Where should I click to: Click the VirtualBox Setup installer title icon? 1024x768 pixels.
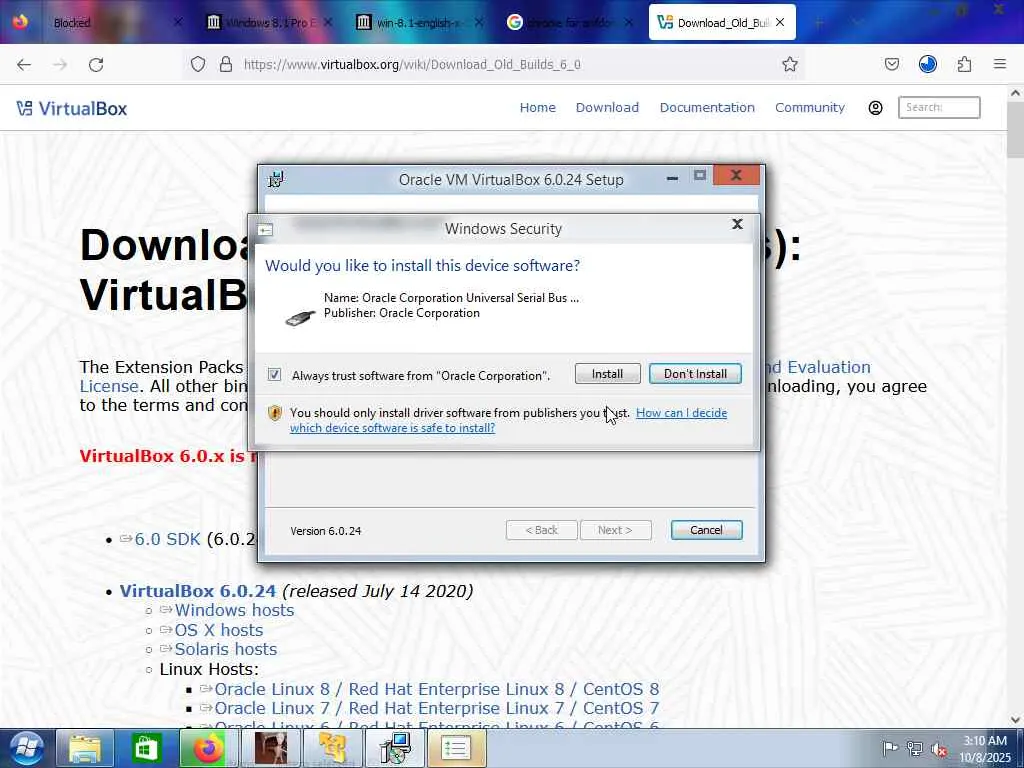[276, 179]
